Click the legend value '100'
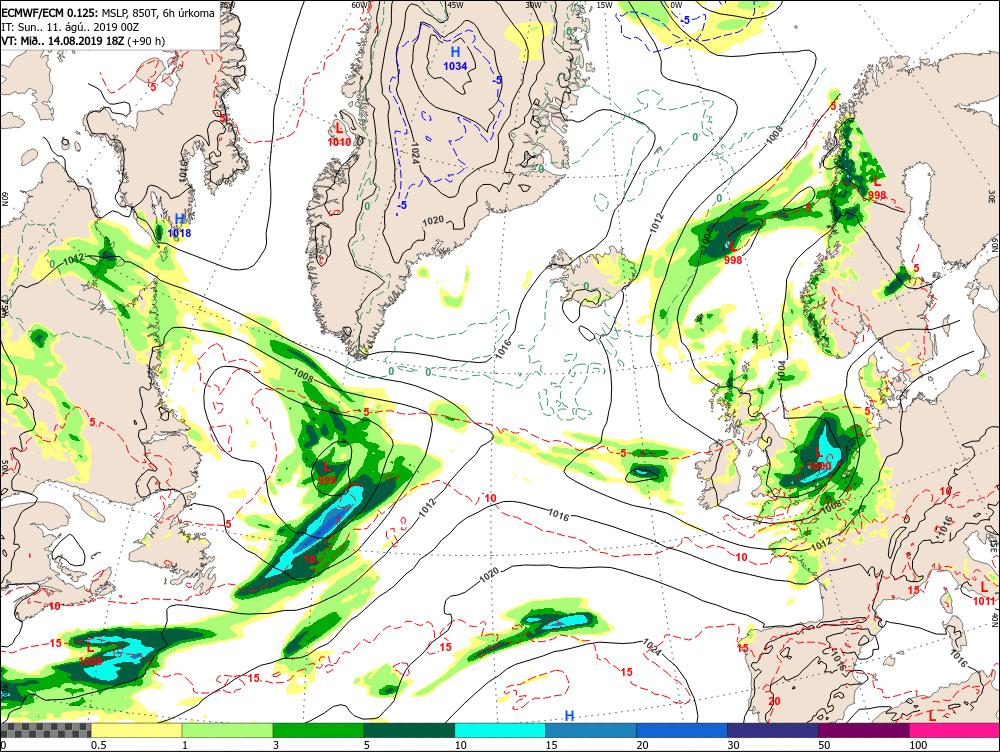Image resolution: width=1000 pixels, height=752 pixels. [918, 745]
